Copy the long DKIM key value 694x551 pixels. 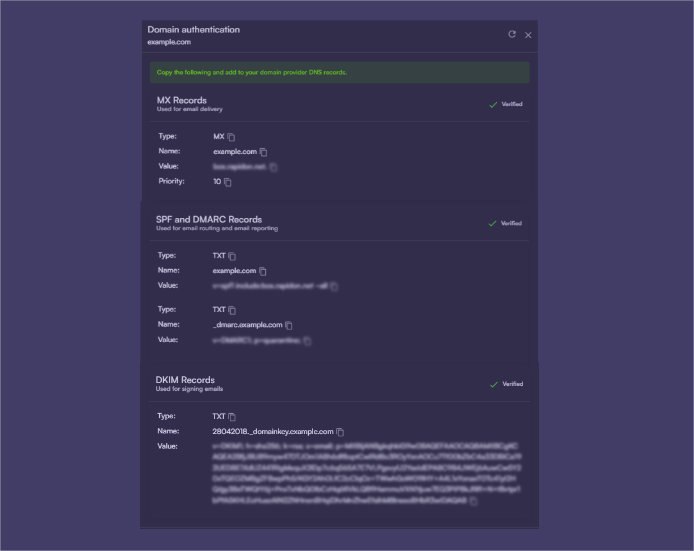click(x=473, y=501)
